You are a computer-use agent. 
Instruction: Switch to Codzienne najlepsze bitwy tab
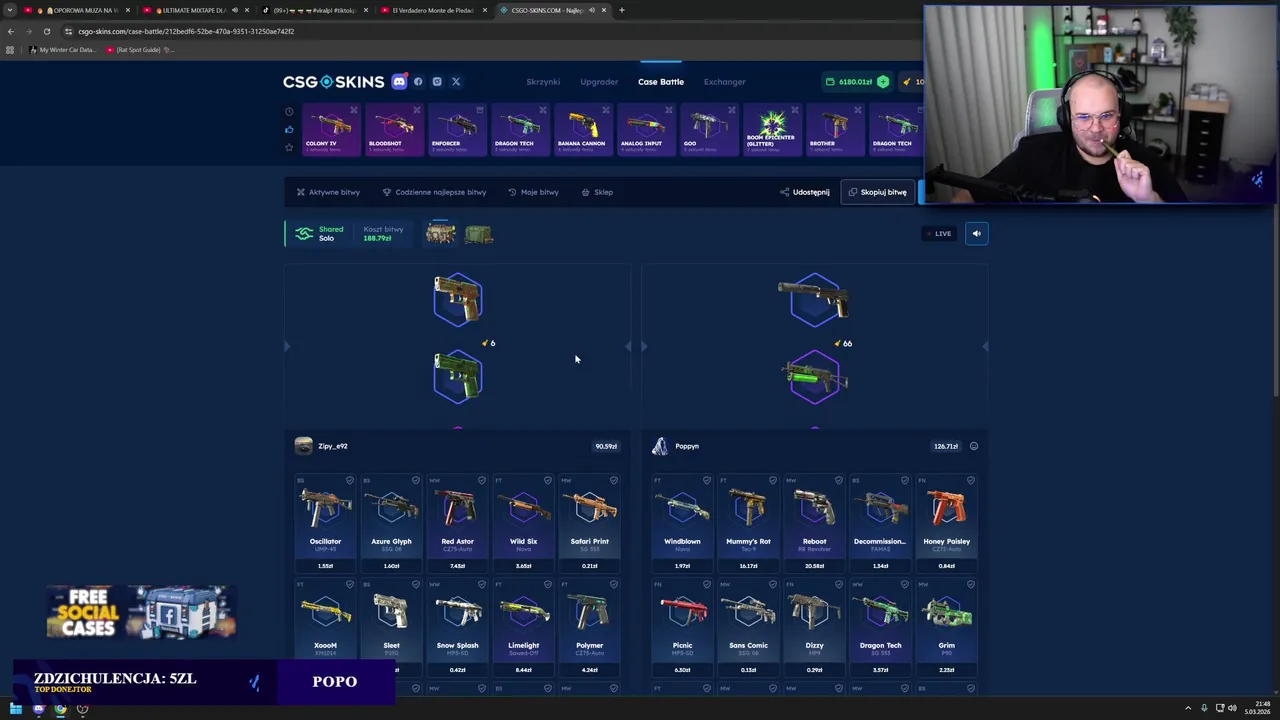[434, 192]
